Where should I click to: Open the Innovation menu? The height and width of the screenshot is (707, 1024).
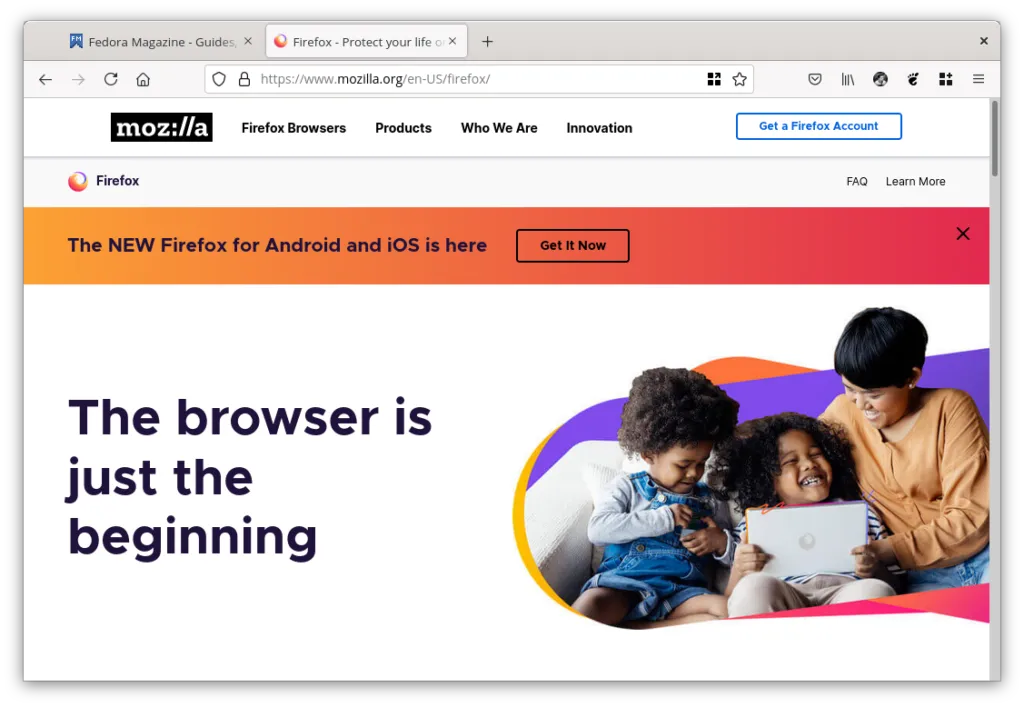pyautogui.click(x=600, y=128)
